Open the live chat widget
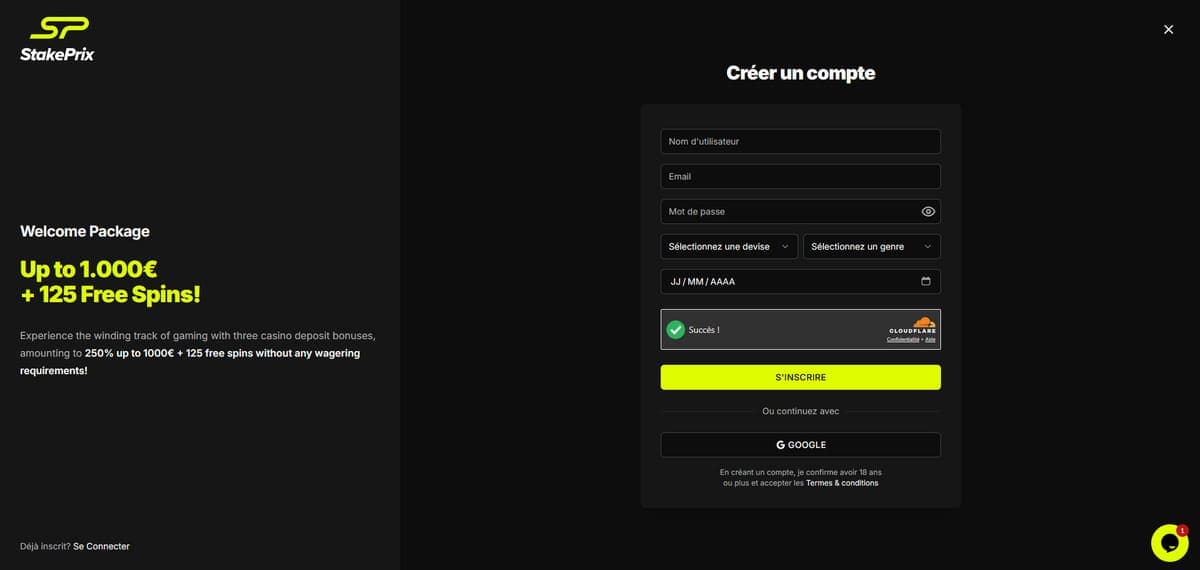The image size is (1200, 570). tap(1169, 542)
